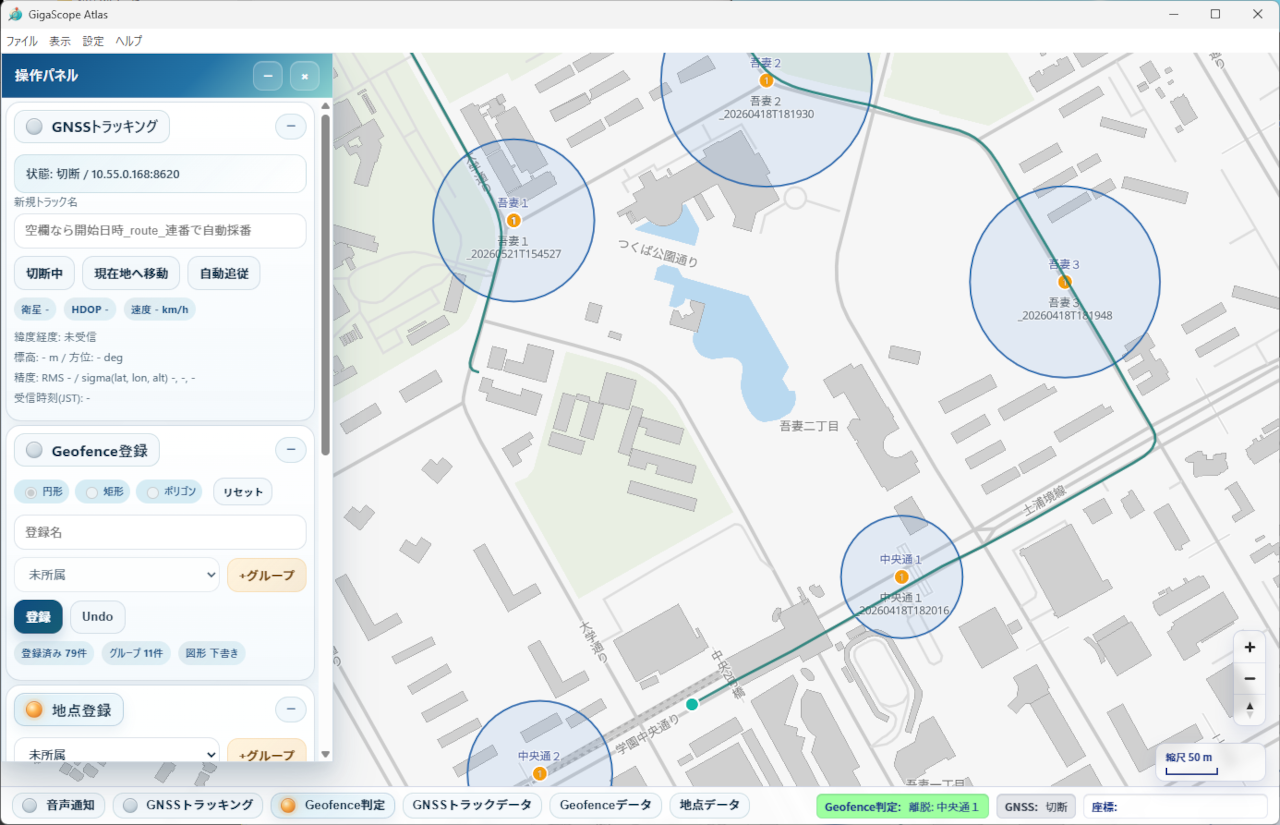The image size is (1280, 825).
Task: Open the ヘルプ menu
Action: tap(129, 41)
